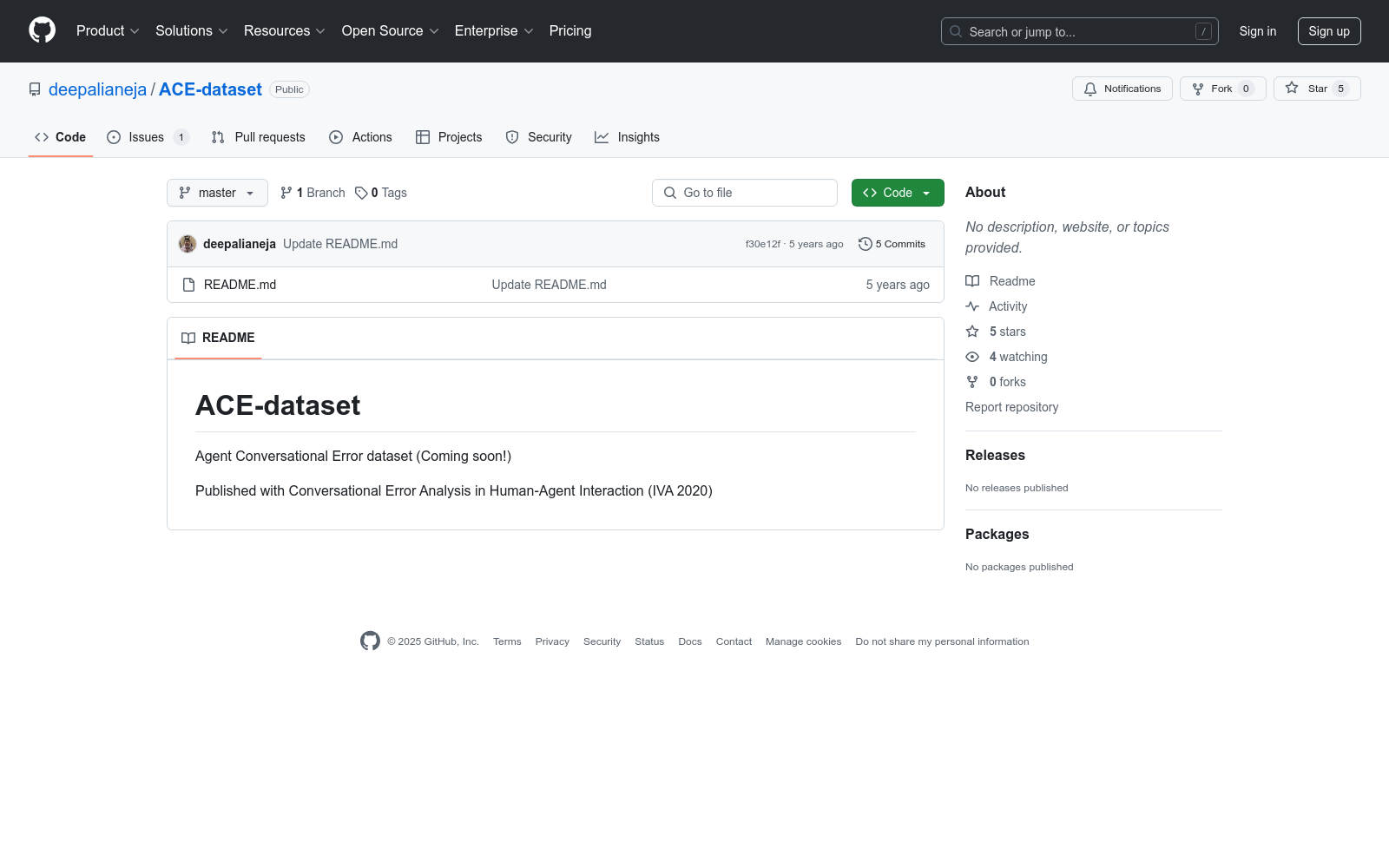Click the README book icon tab
This screenshot has width=1389, height=868.
188,338
